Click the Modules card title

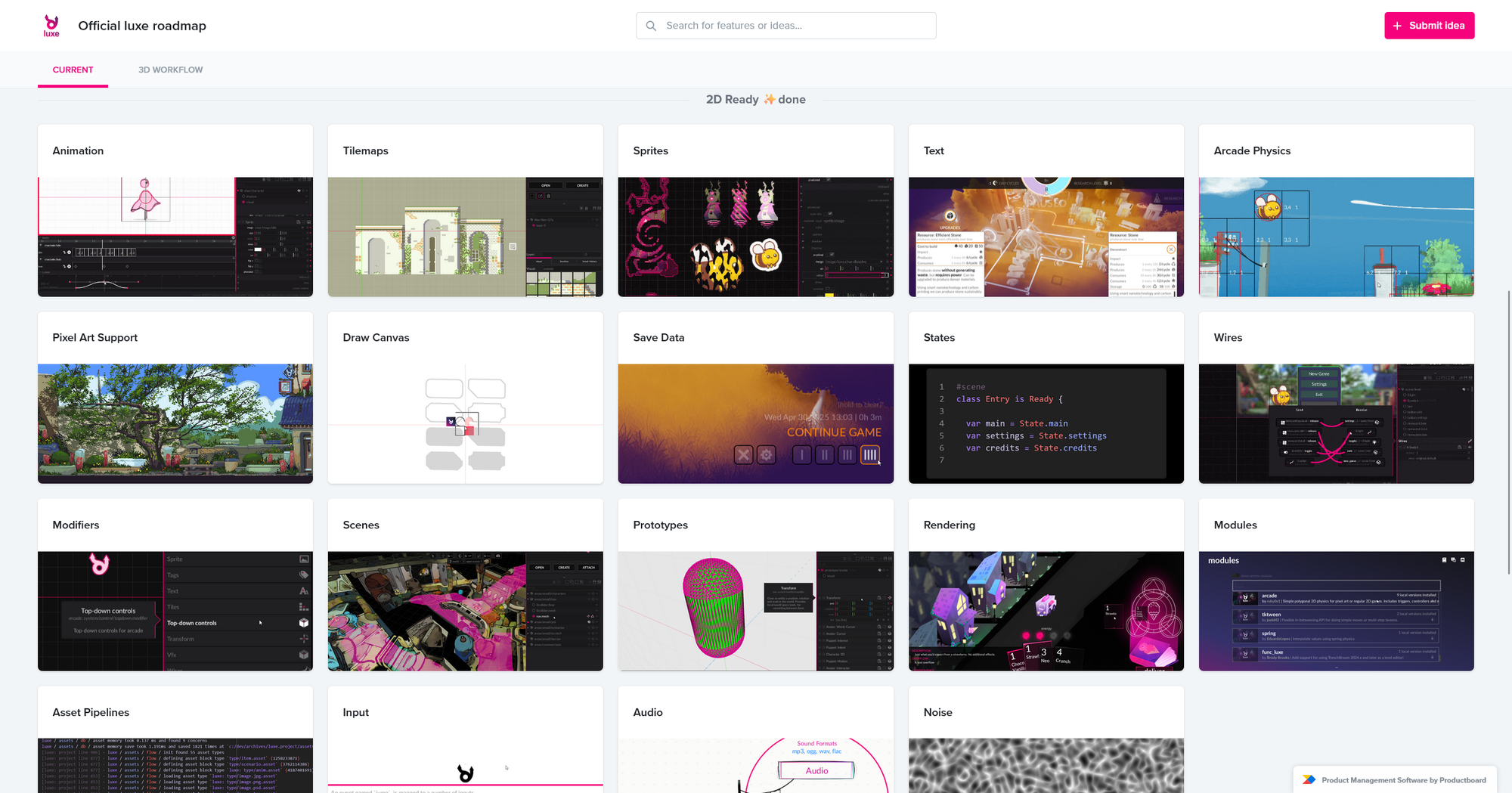(x=1235, y=525)
